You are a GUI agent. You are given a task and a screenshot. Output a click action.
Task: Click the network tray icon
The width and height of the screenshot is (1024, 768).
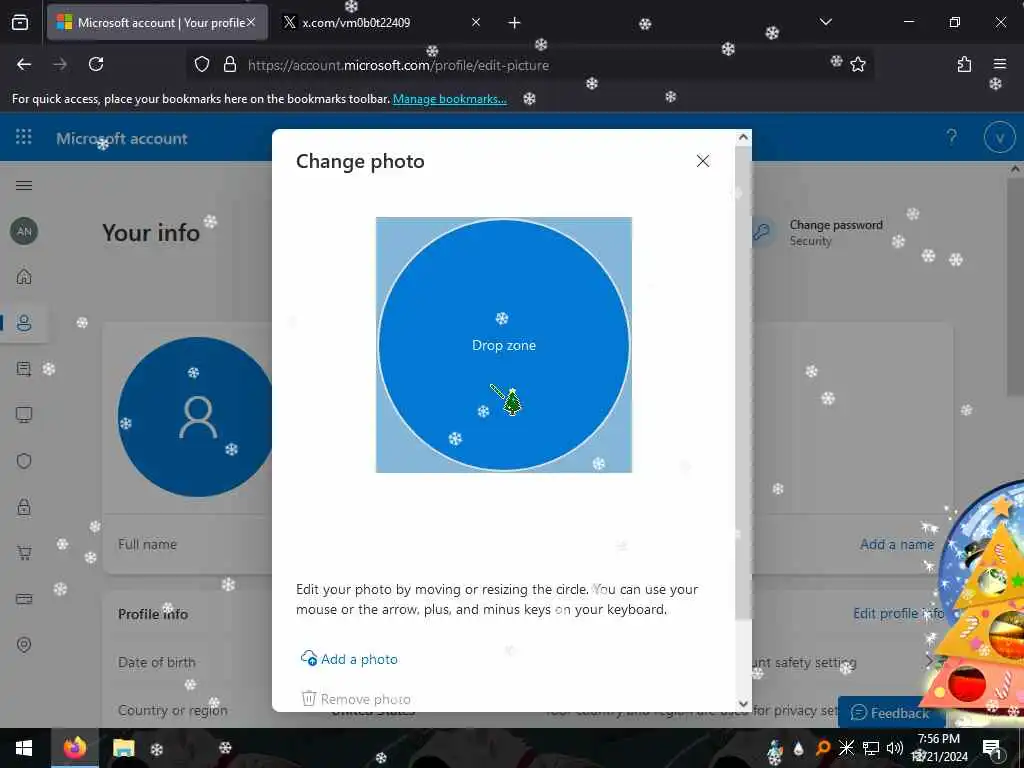tap(871, 748)
